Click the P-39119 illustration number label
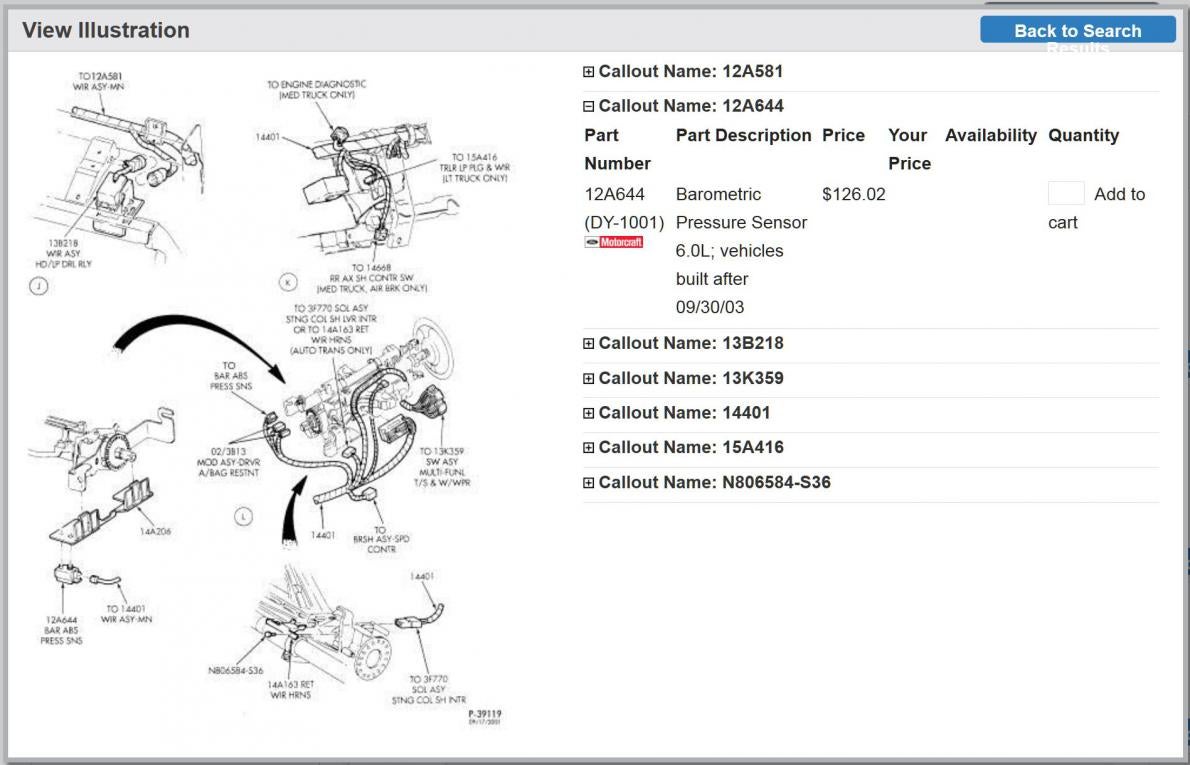 484,714
